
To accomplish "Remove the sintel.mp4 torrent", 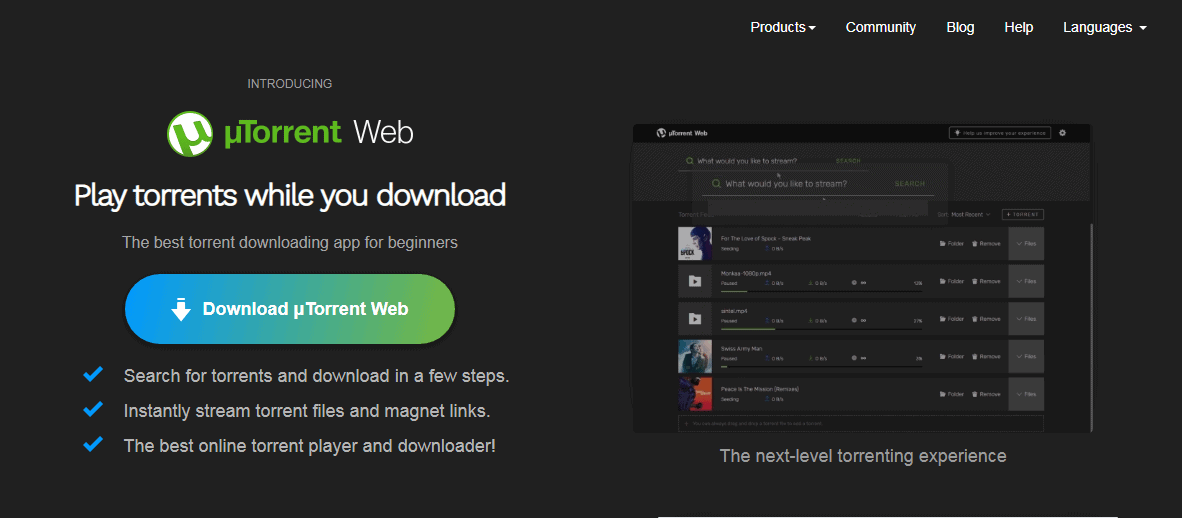I will [986, 319].
